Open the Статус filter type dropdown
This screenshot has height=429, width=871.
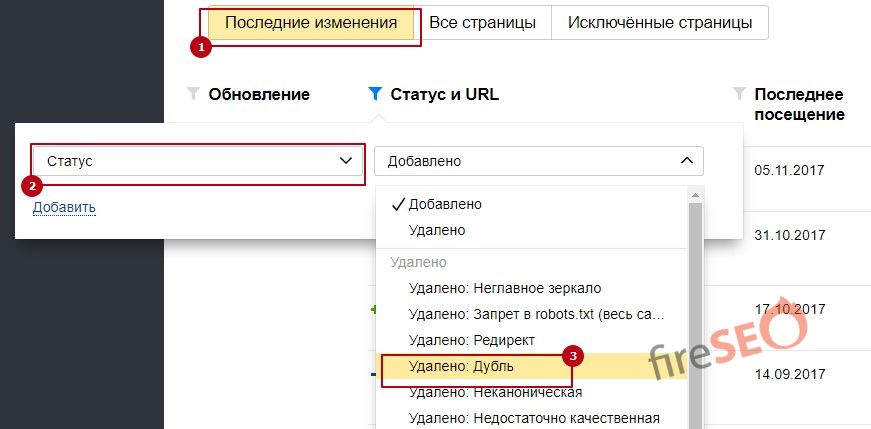198,161
